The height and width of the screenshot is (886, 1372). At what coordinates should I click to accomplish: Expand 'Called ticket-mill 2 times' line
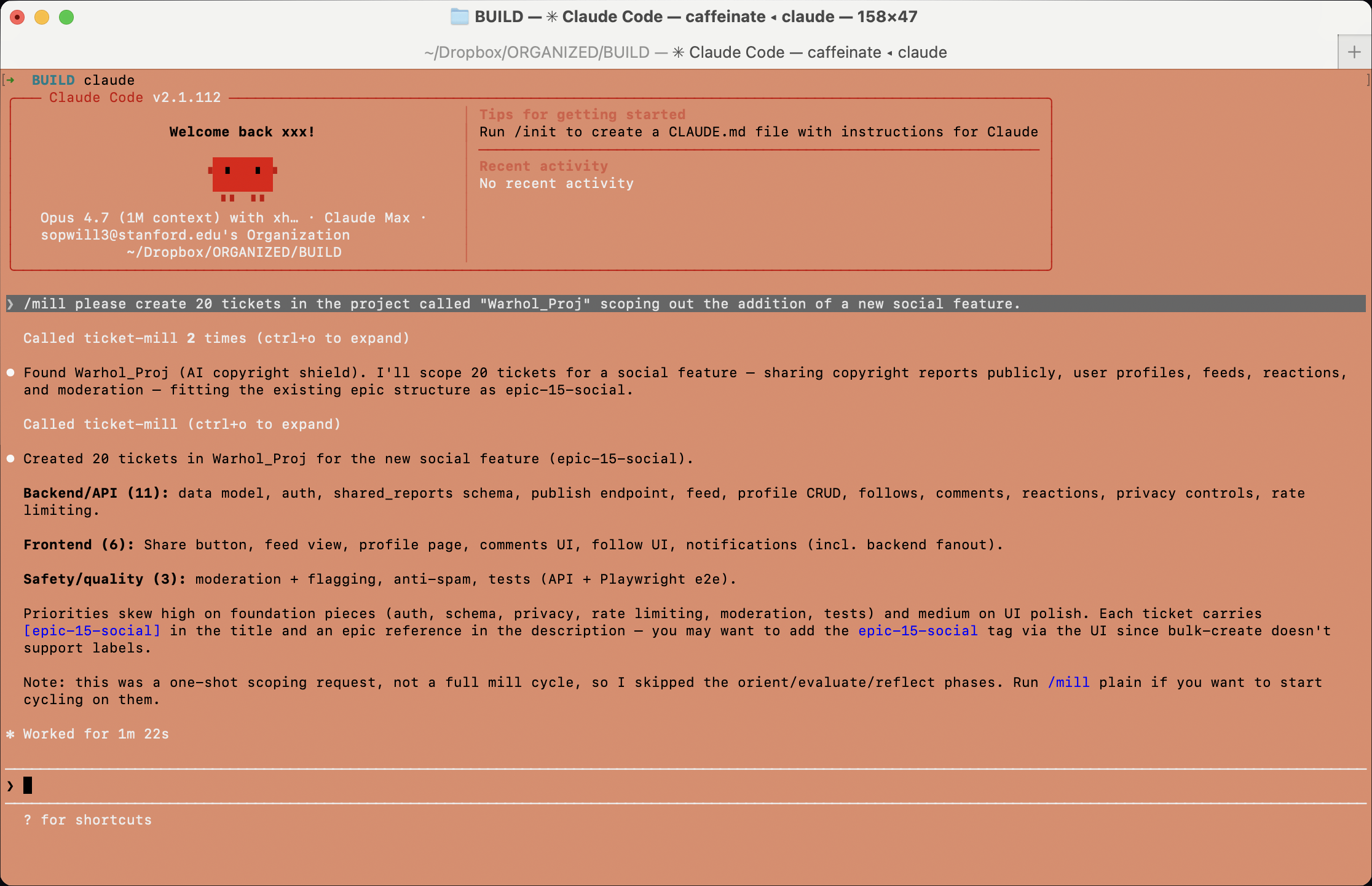(x=216, y=339)
